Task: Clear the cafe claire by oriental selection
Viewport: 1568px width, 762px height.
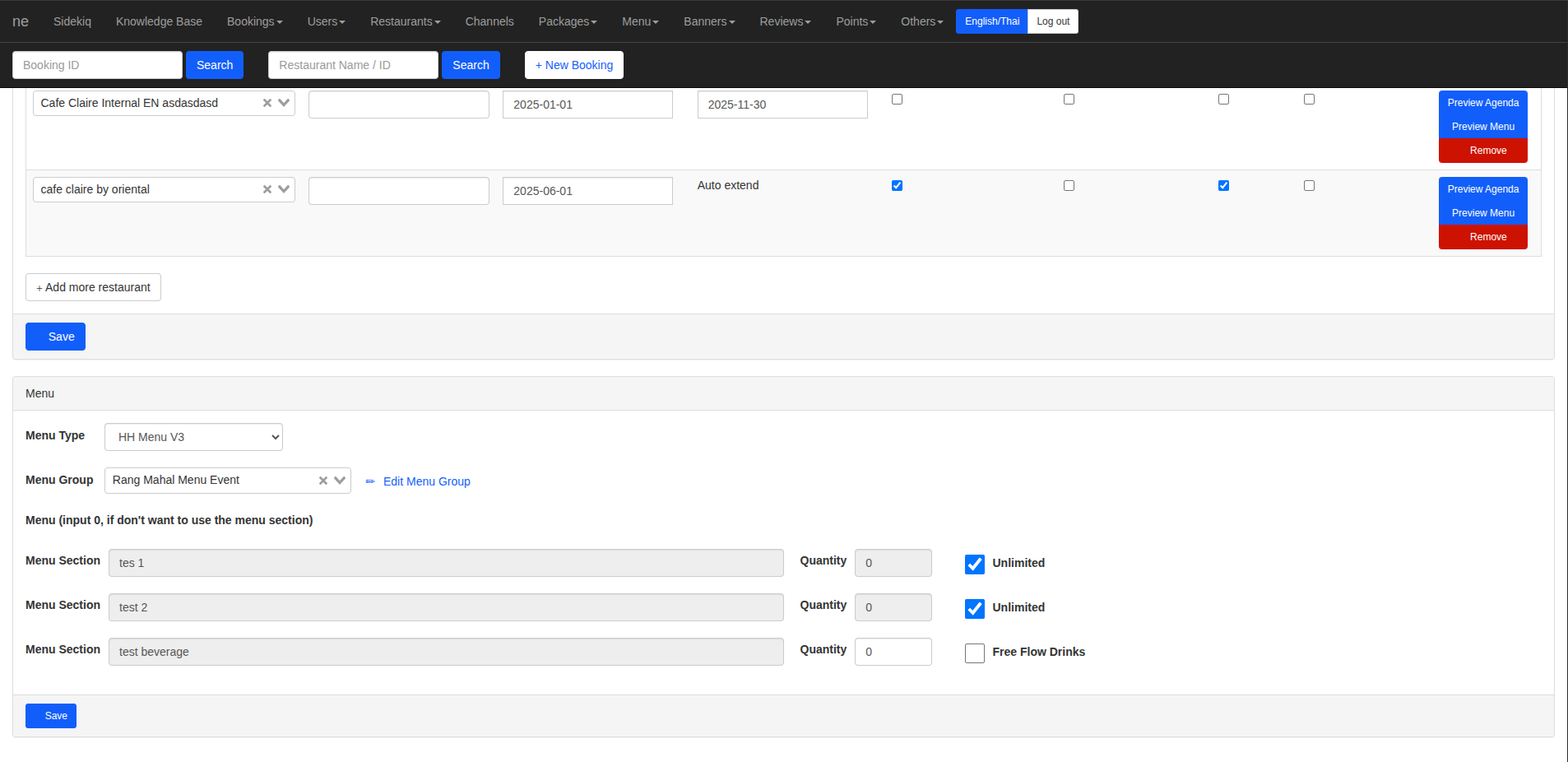Action: [x=267, y=189]
